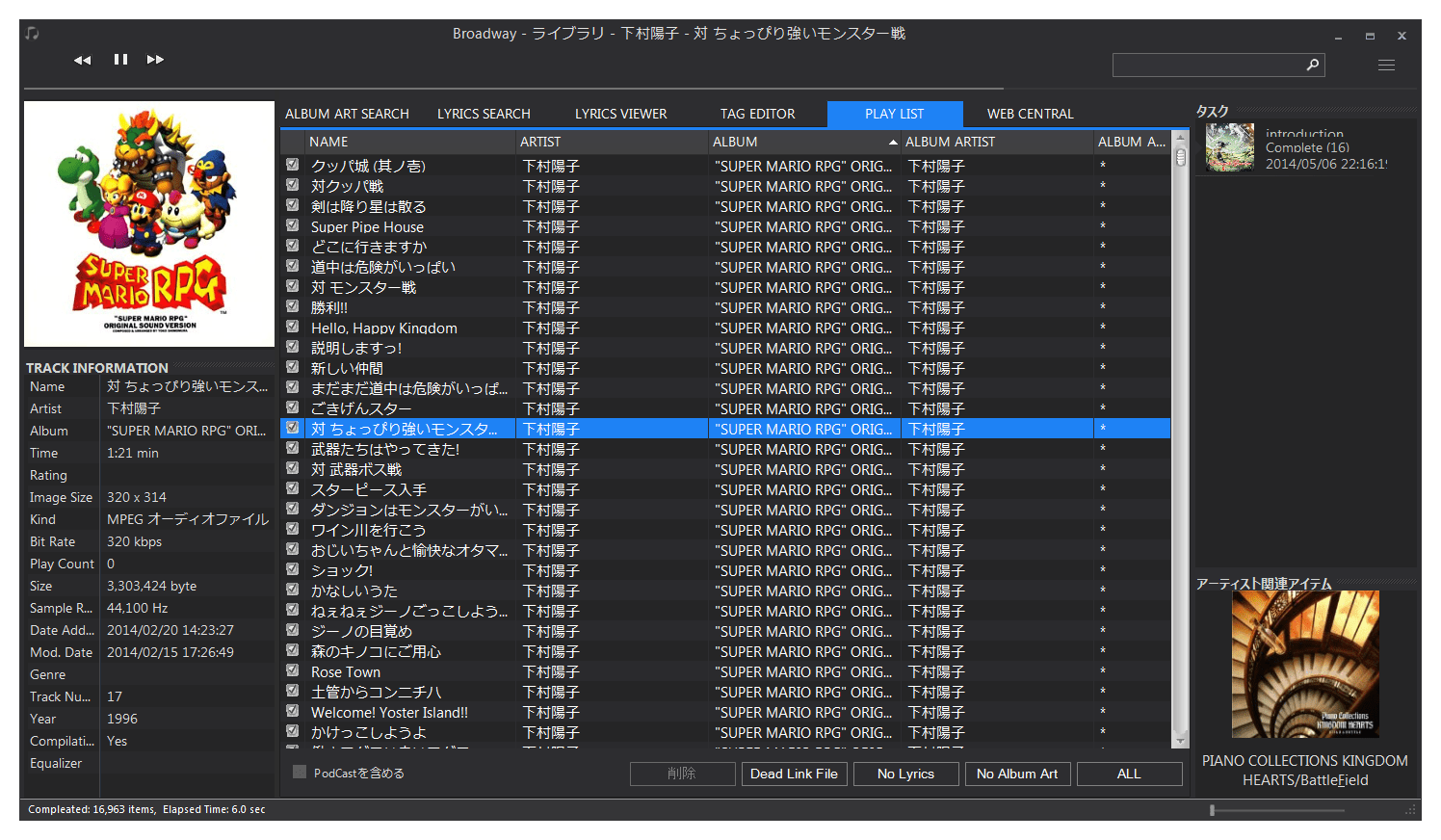Sort by the ARTIST column header

pos(613,142)
